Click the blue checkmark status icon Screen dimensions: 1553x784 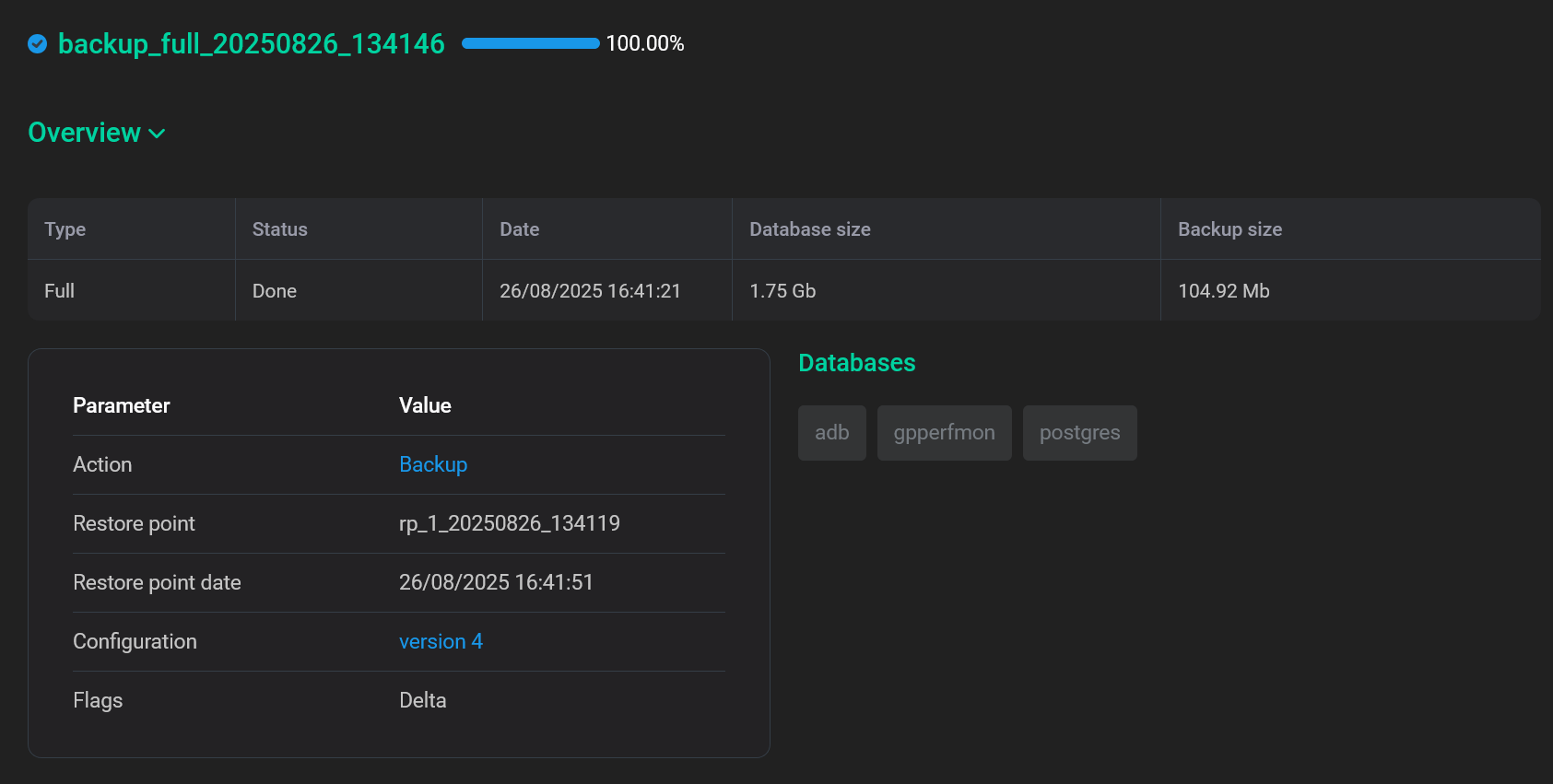click(38, 43)
